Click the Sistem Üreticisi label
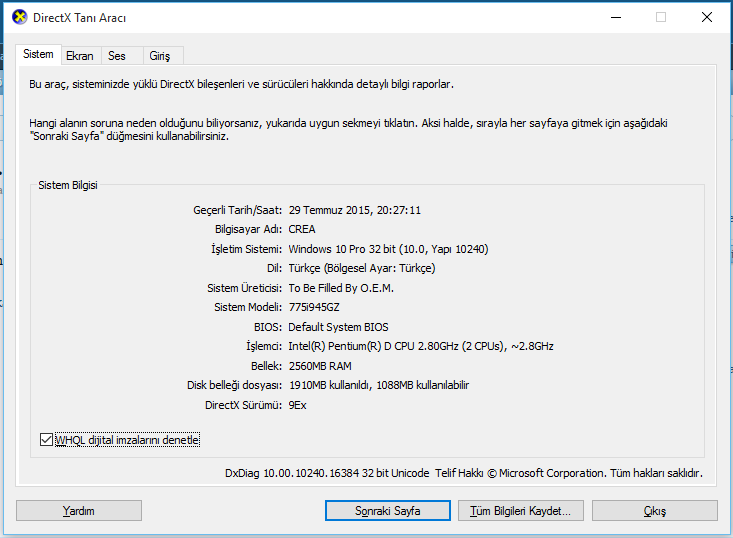Image resolution: width=733 pixels, height=538 pixels. point(244,288)
